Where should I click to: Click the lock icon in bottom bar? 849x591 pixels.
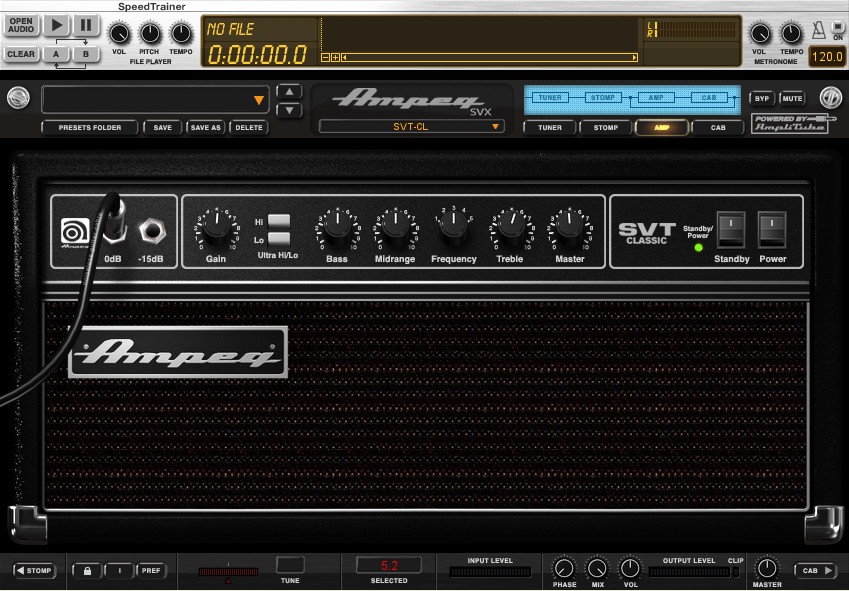pos(88,570)
